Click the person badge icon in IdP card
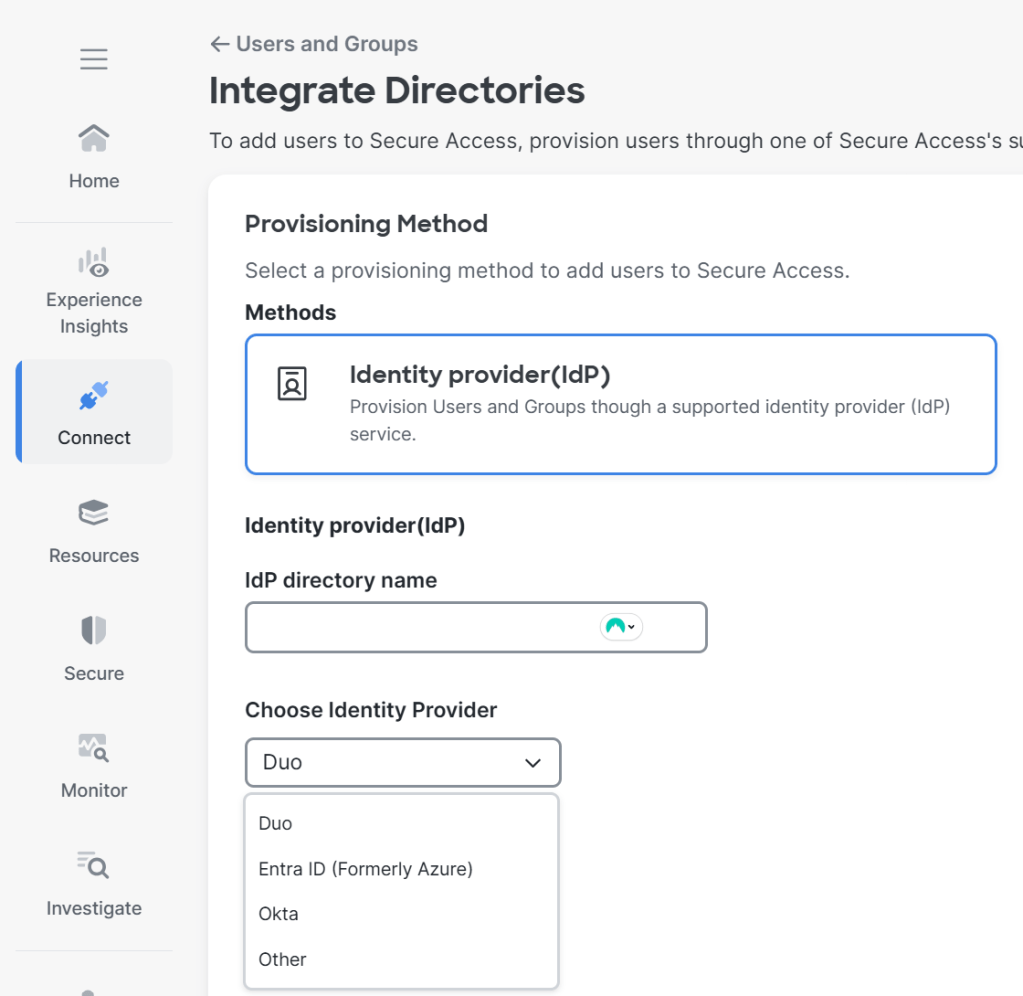The height and width of the screenshot is (996, 1023). coord(292,384)
